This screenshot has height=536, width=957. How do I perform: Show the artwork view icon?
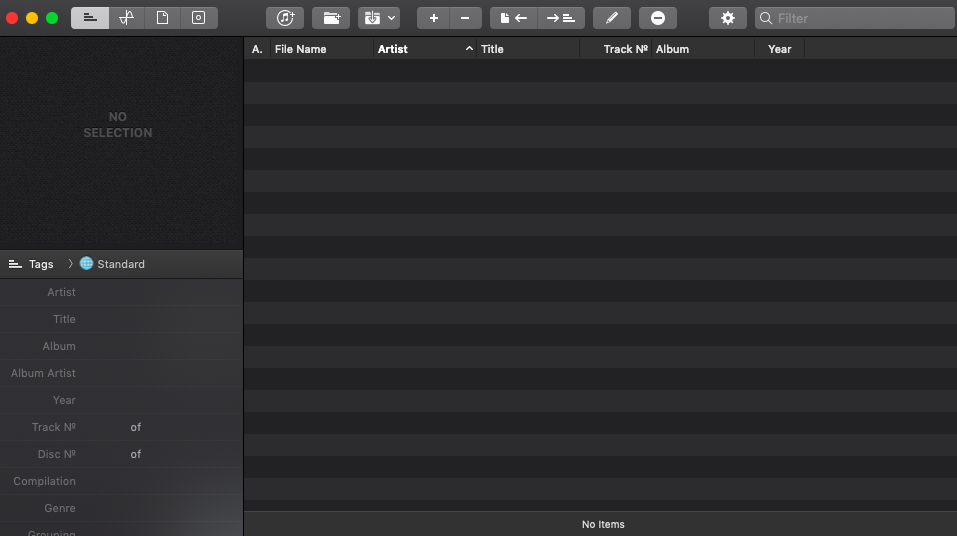[198, 18]
